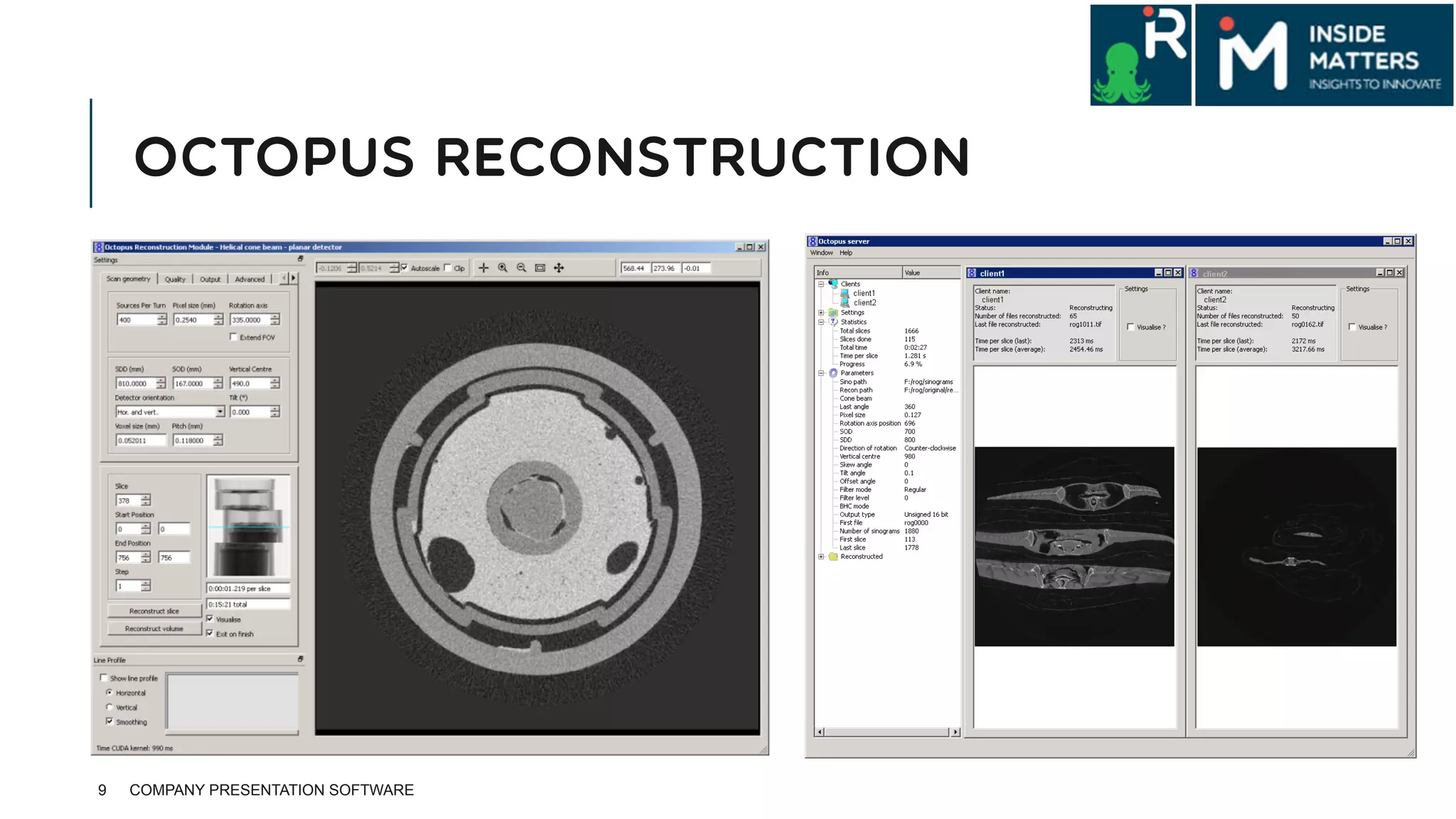Viewport: 1456px width, 819px height.
Task: Click the Rotation axis spinner arrows
Action: pos(275,319)
